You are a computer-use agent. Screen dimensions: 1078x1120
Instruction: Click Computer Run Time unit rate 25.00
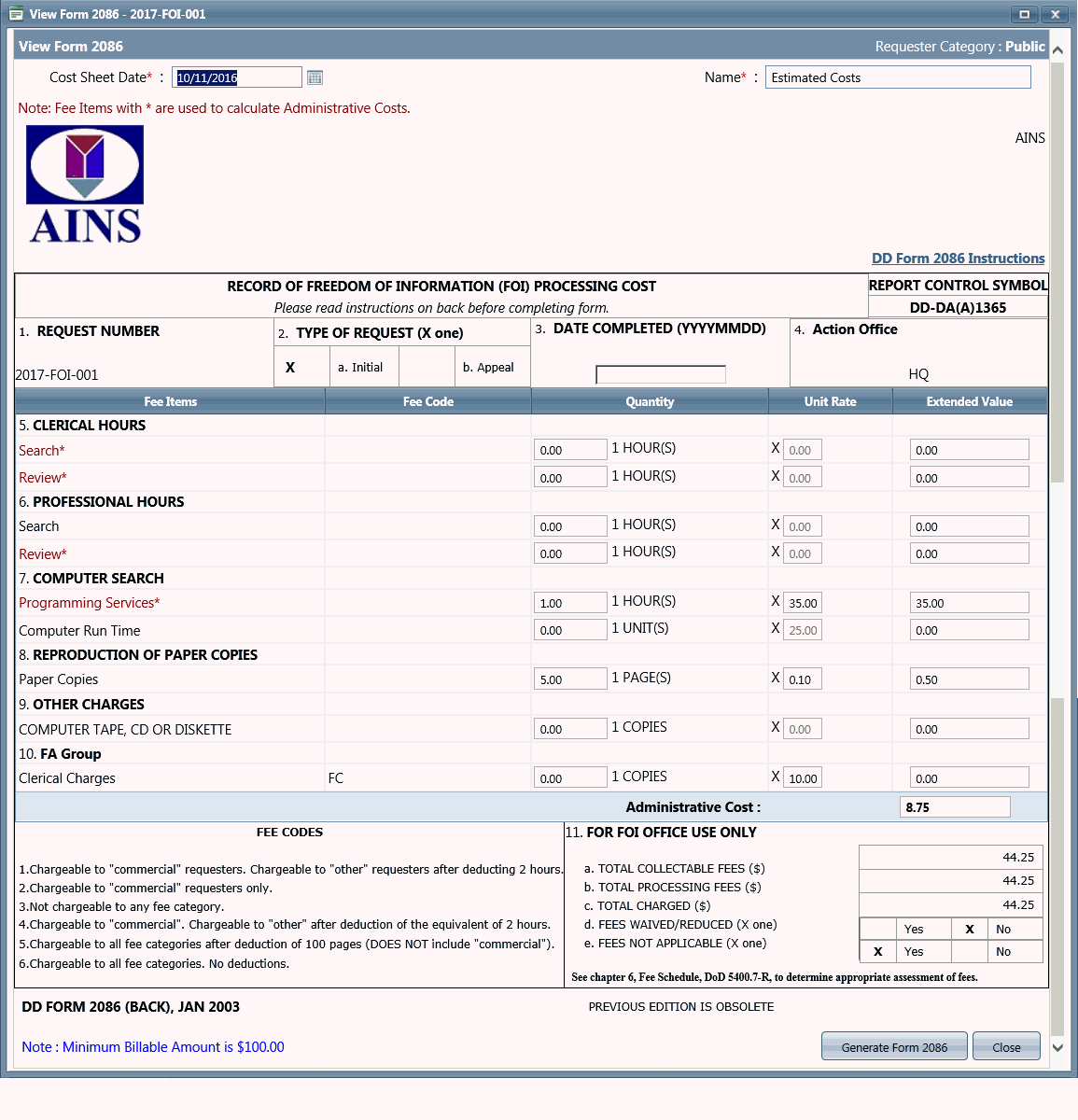[x=803, y=630]
